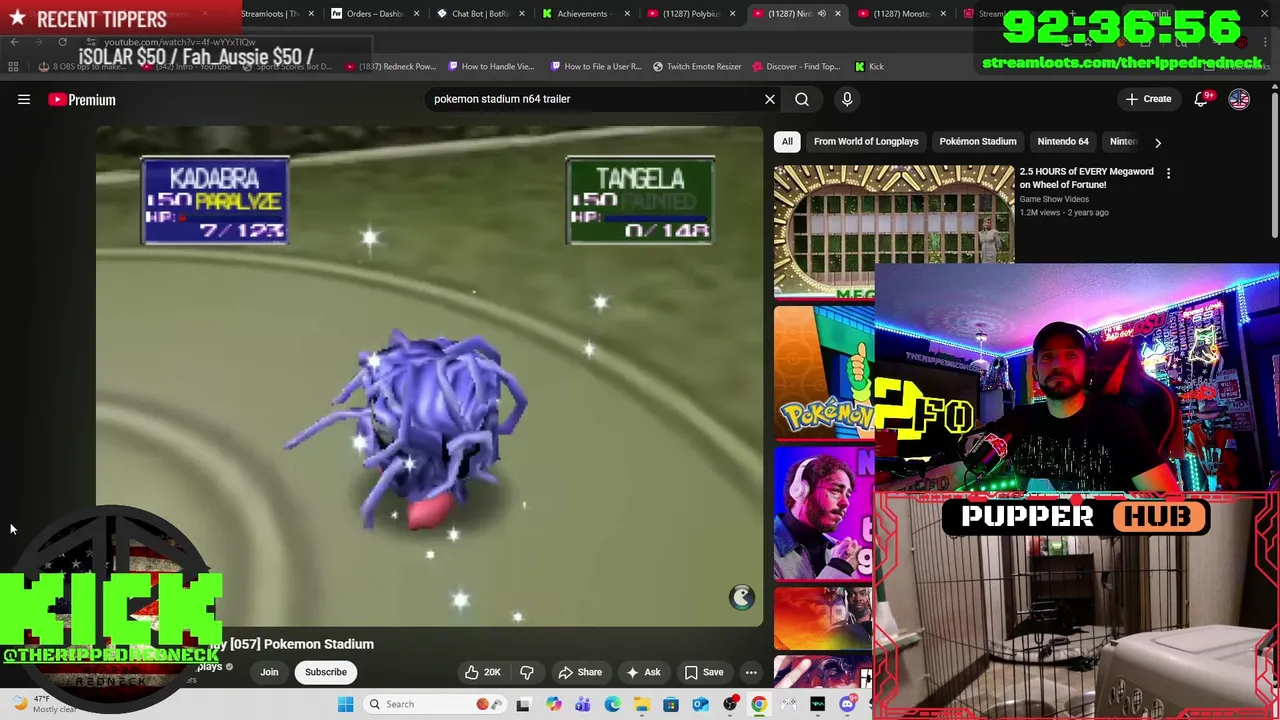The height and width of the screenshot is (720, 1280).
Task: Mute the playing Nintendo tab speaker icon
Action: coord(822,14)
